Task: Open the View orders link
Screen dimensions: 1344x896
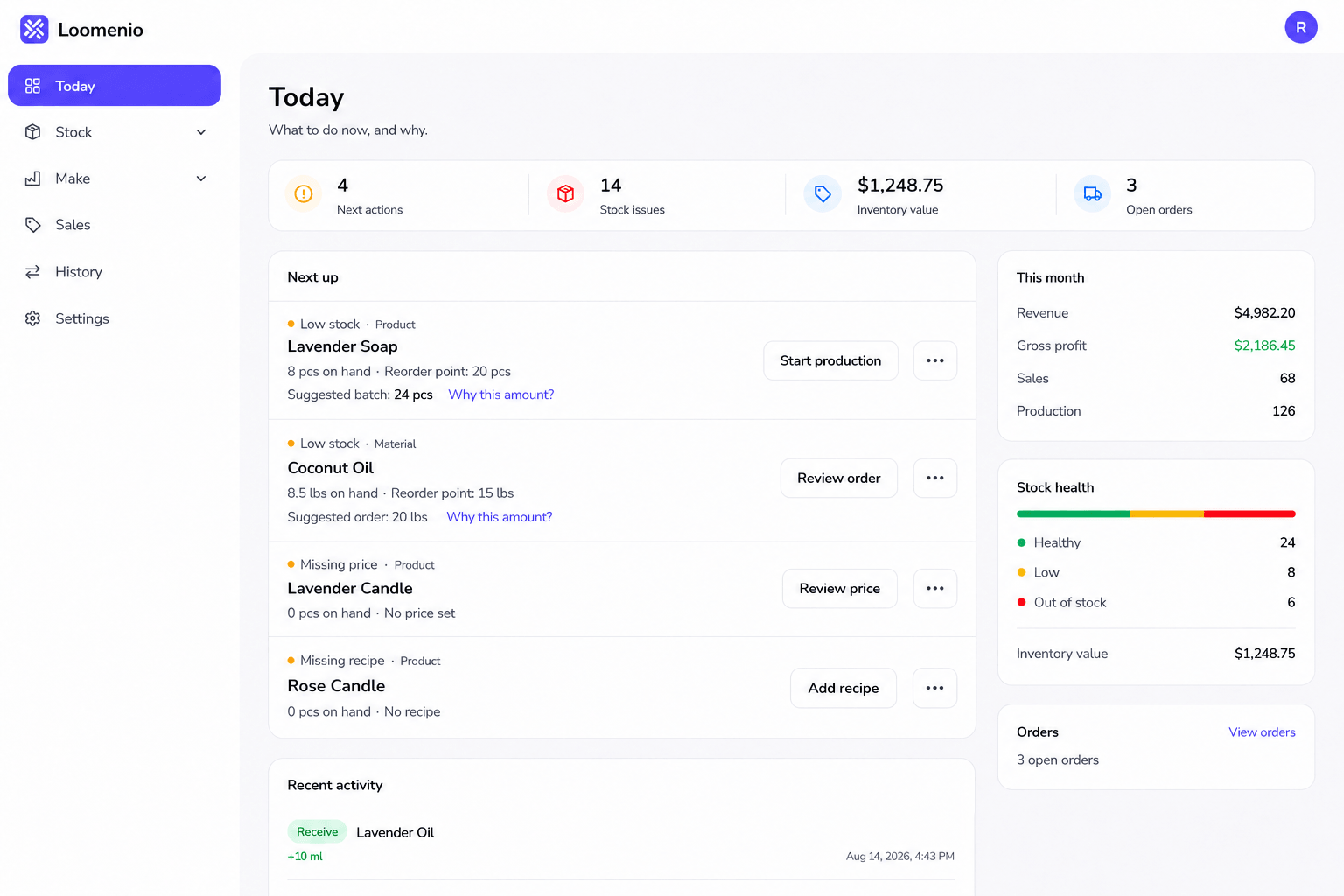Action: point(1262,732)
